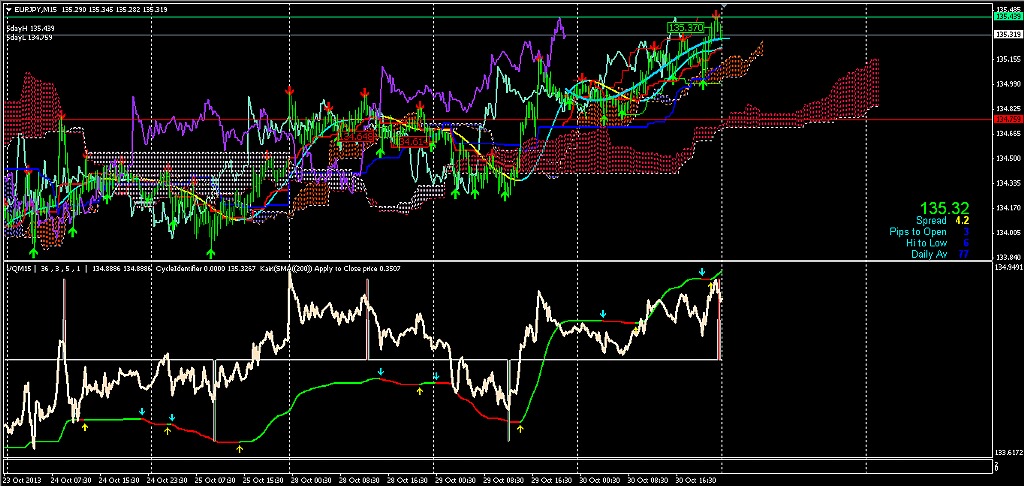
Task: Click 134.170 on the price scale
Action: (1008, 208)
